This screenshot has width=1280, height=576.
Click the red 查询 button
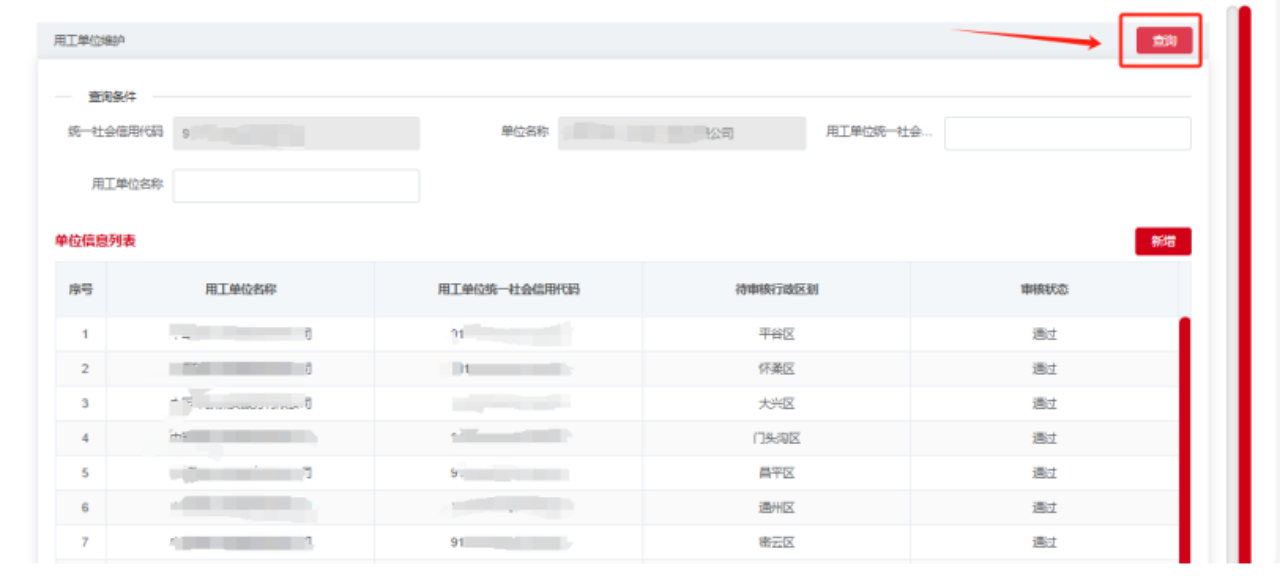(1163, 41)
